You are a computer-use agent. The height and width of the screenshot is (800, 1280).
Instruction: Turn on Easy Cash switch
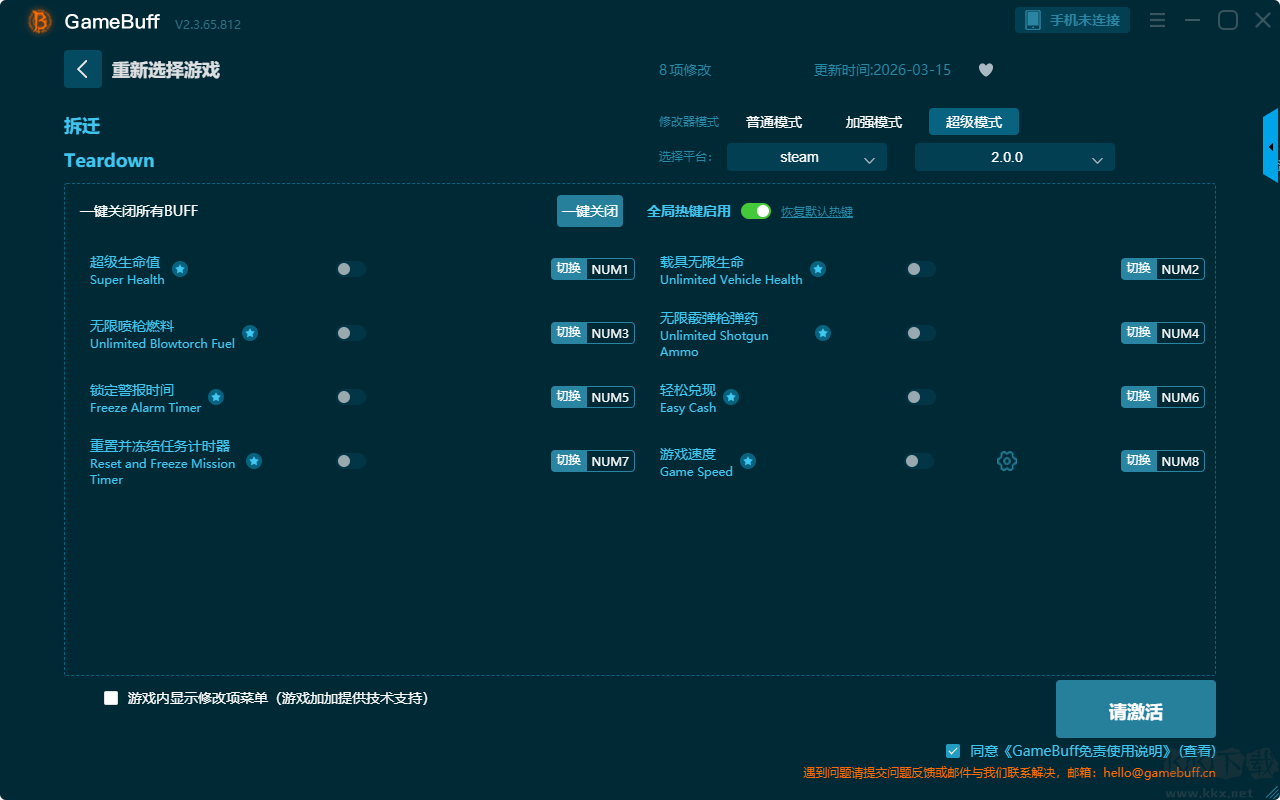tap(921, 397)
